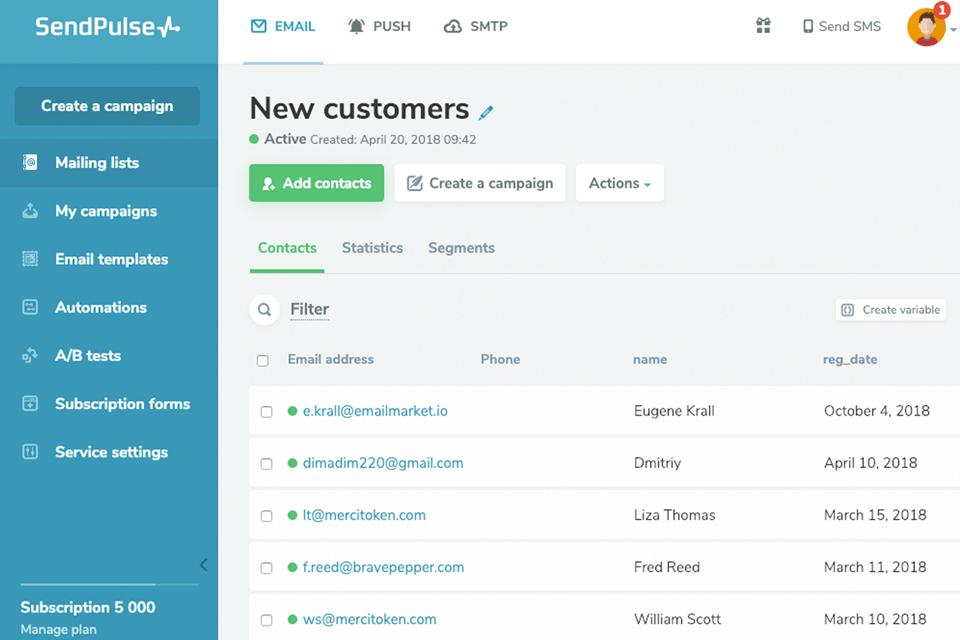Click the reg_date column header
The image size is (960, 640).
tap(850, 360)
